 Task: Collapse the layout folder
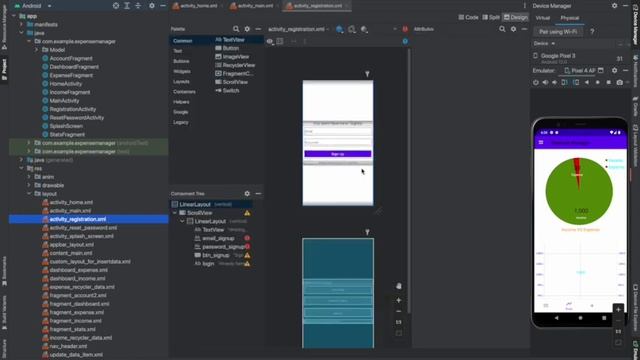pos(29,194)
